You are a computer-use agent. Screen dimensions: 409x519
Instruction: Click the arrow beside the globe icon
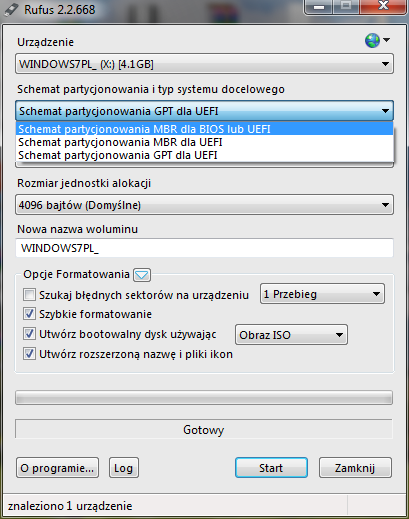tap(386, 40)
